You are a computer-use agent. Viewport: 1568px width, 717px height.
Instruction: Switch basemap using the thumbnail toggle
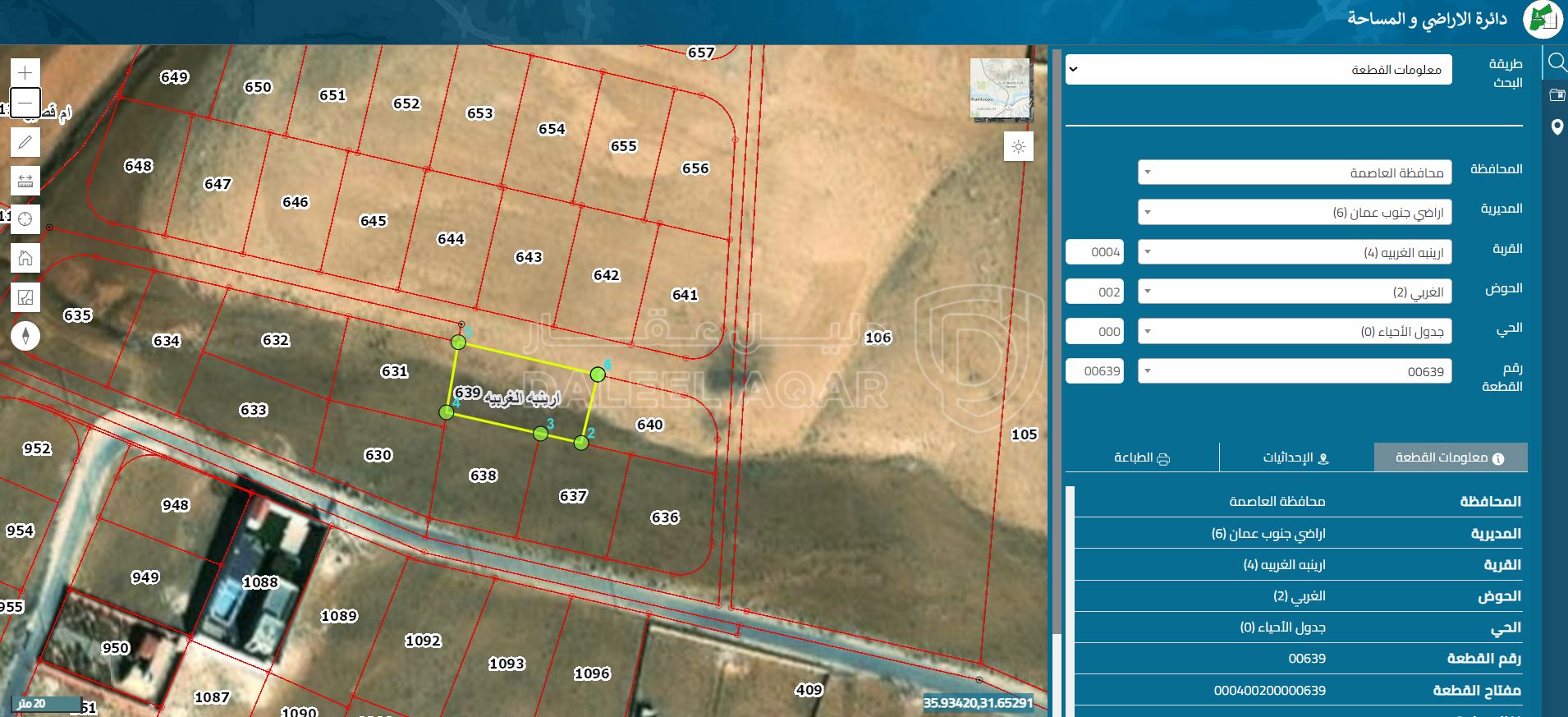pos(999,89)
